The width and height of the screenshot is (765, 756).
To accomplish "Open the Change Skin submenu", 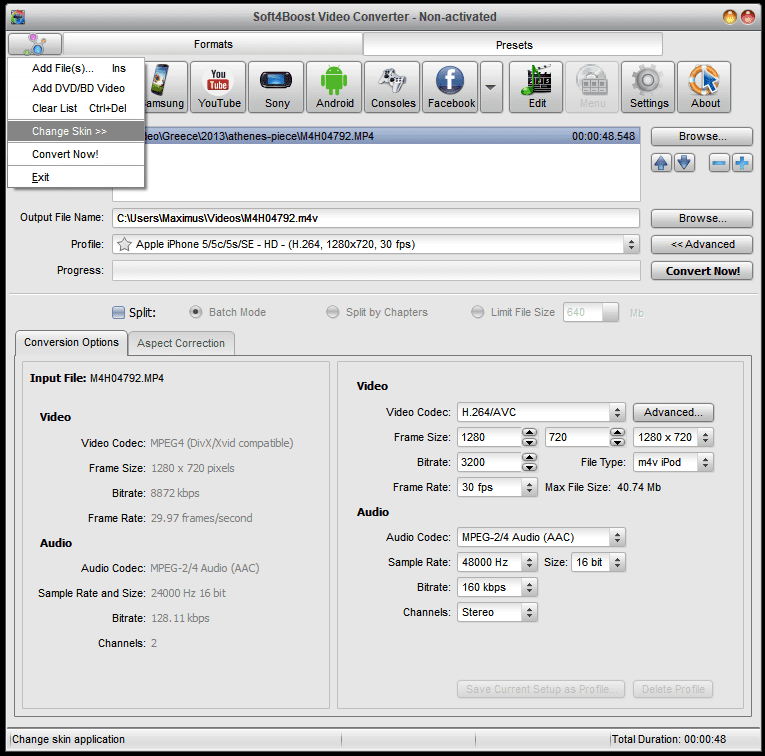I will 76,131.
